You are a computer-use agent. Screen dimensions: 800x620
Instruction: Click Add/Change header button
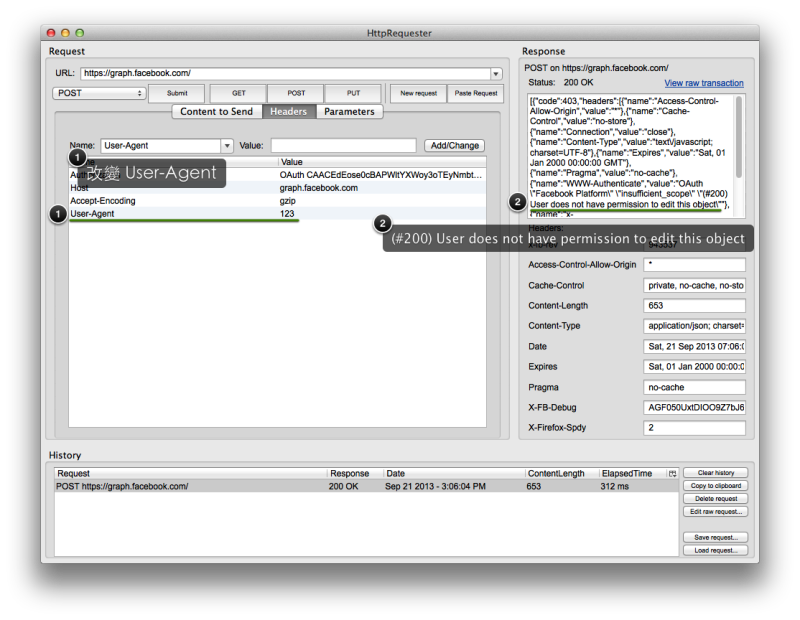coord(455,146)
